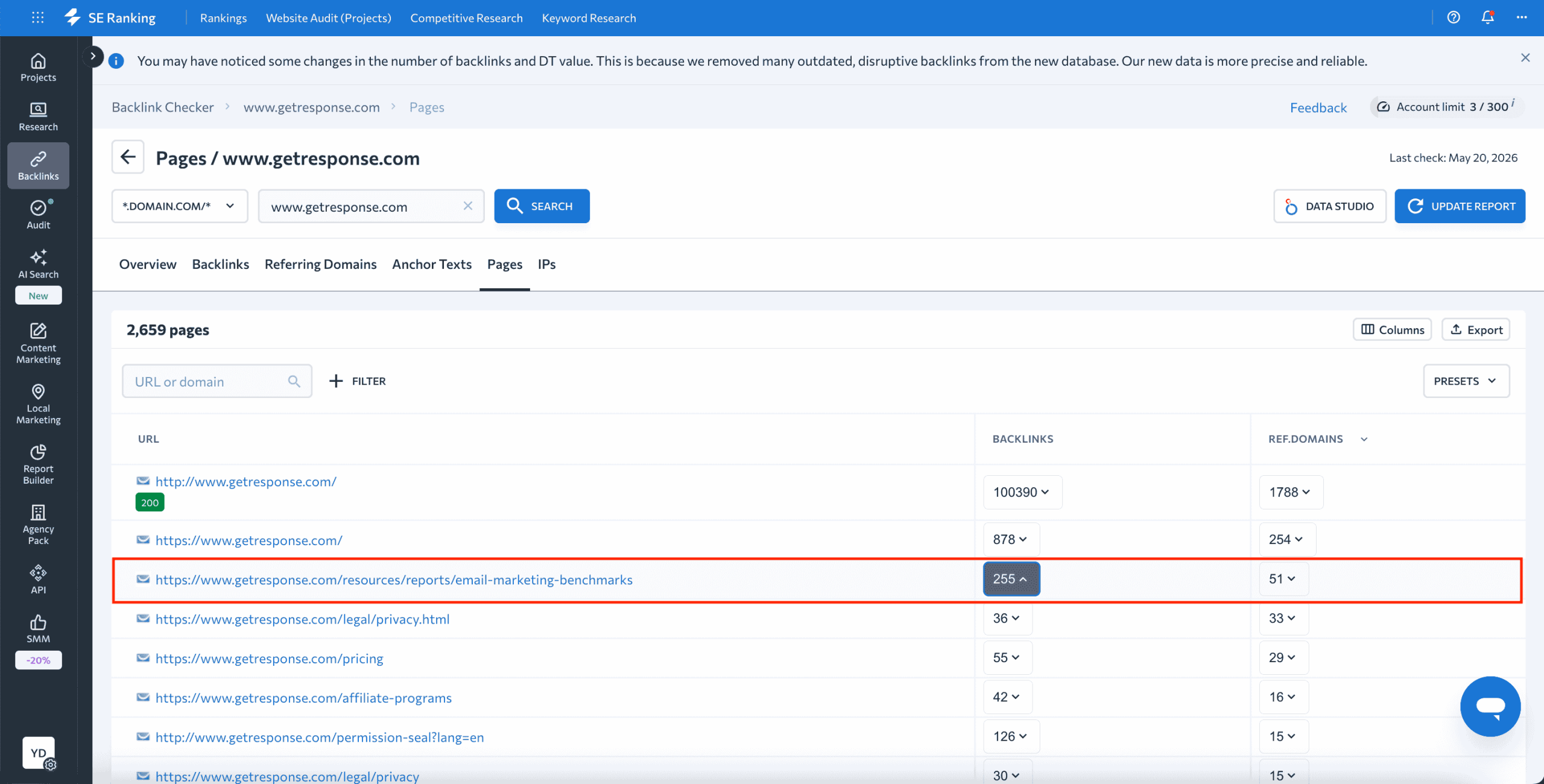The width and height of the screenshot is (1544, 784).
Task: Dismiss the backlinks info notice
Action: point(1525,58)
